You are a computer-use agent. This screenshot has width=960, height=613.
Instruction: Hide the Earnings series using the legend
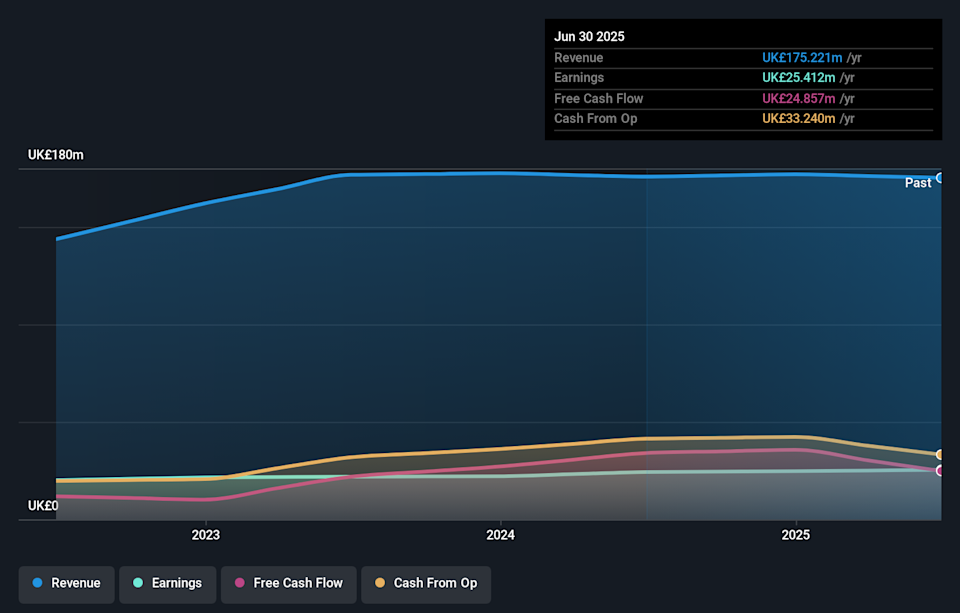coord(167,583)
